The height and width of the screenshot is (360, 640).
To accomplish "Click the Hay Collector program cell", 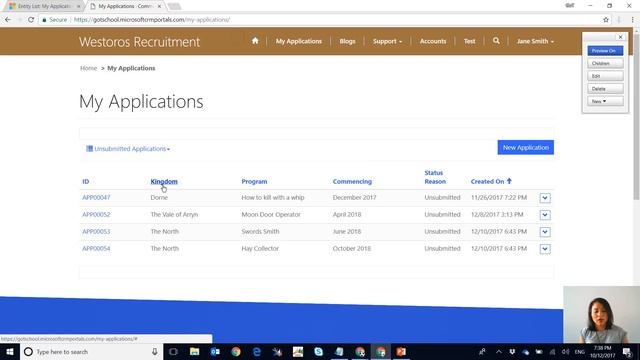I will (x=260, y=248).
